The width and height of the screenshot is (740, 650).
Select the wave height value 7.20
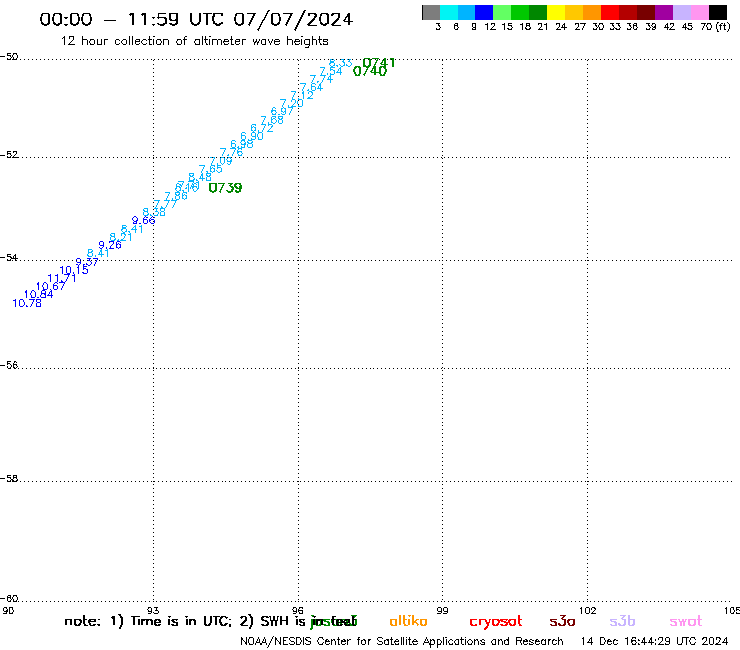point(292,103)
